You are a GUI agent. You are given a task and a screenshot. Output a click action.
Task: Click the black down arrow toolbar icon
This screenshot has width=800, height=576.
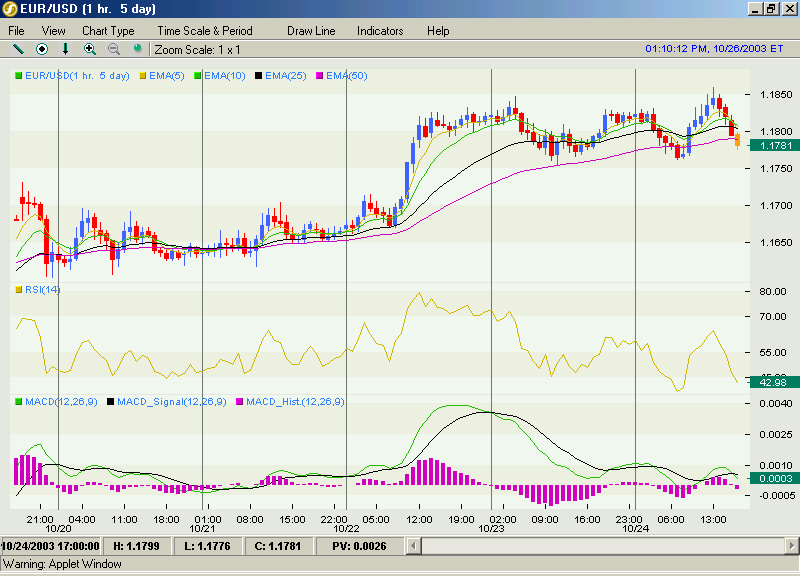(x=65, y=49)
